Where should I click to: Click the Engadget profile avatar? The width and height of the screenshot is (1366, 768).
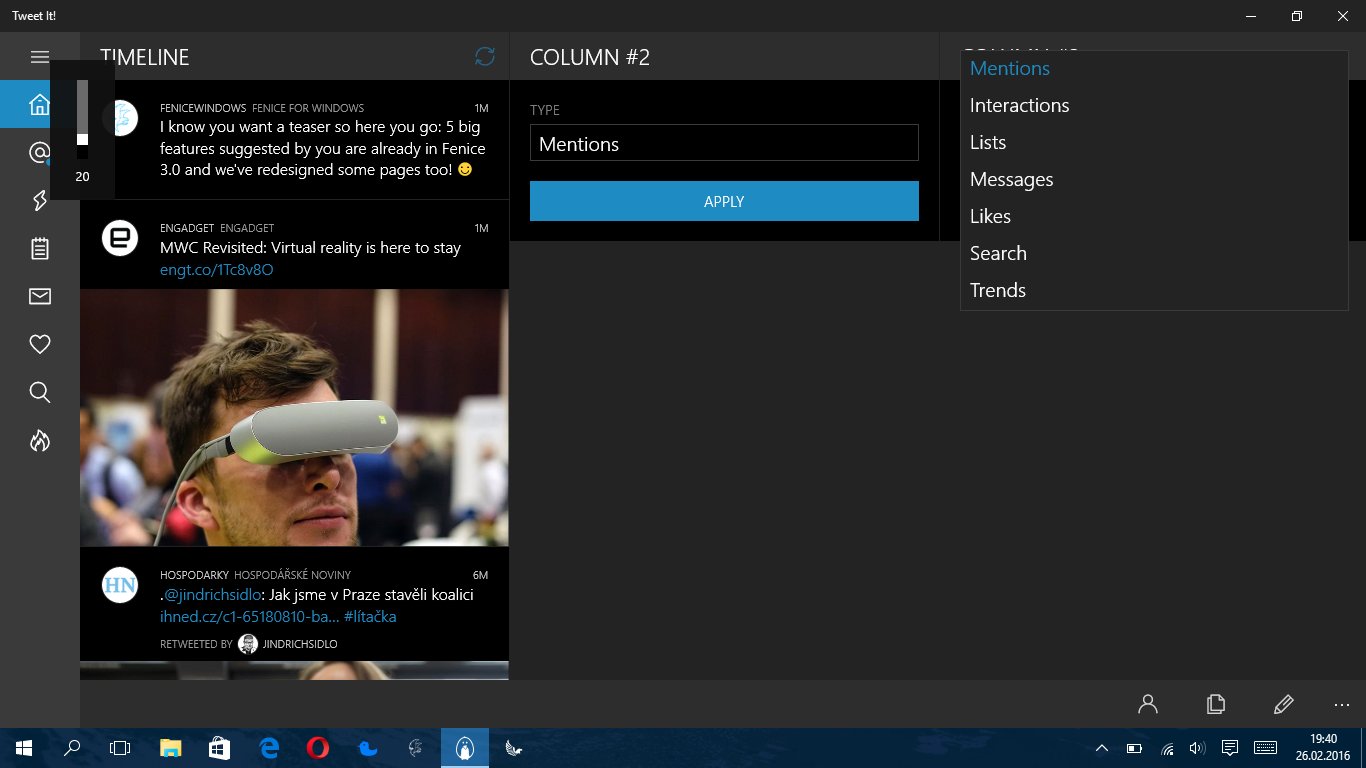pos(120,238)
